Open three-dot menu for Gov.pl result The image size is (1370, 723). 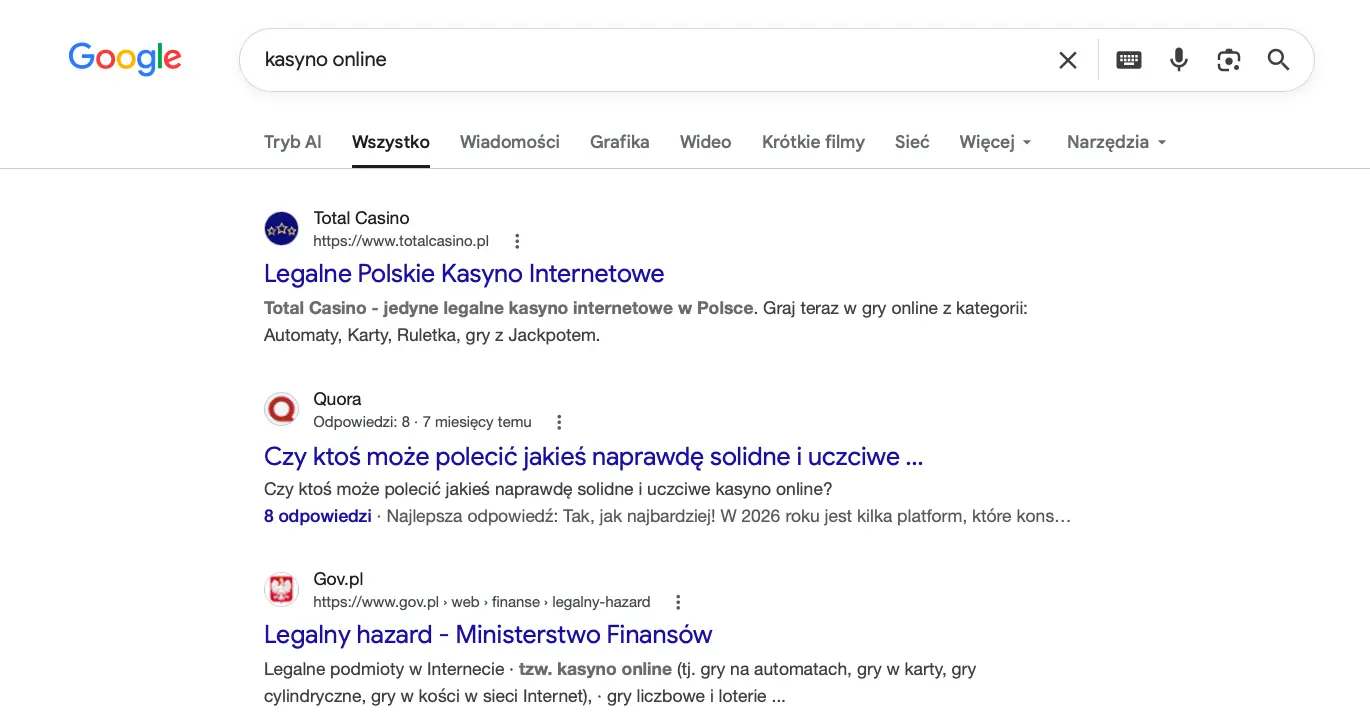(x=678, y=602)
